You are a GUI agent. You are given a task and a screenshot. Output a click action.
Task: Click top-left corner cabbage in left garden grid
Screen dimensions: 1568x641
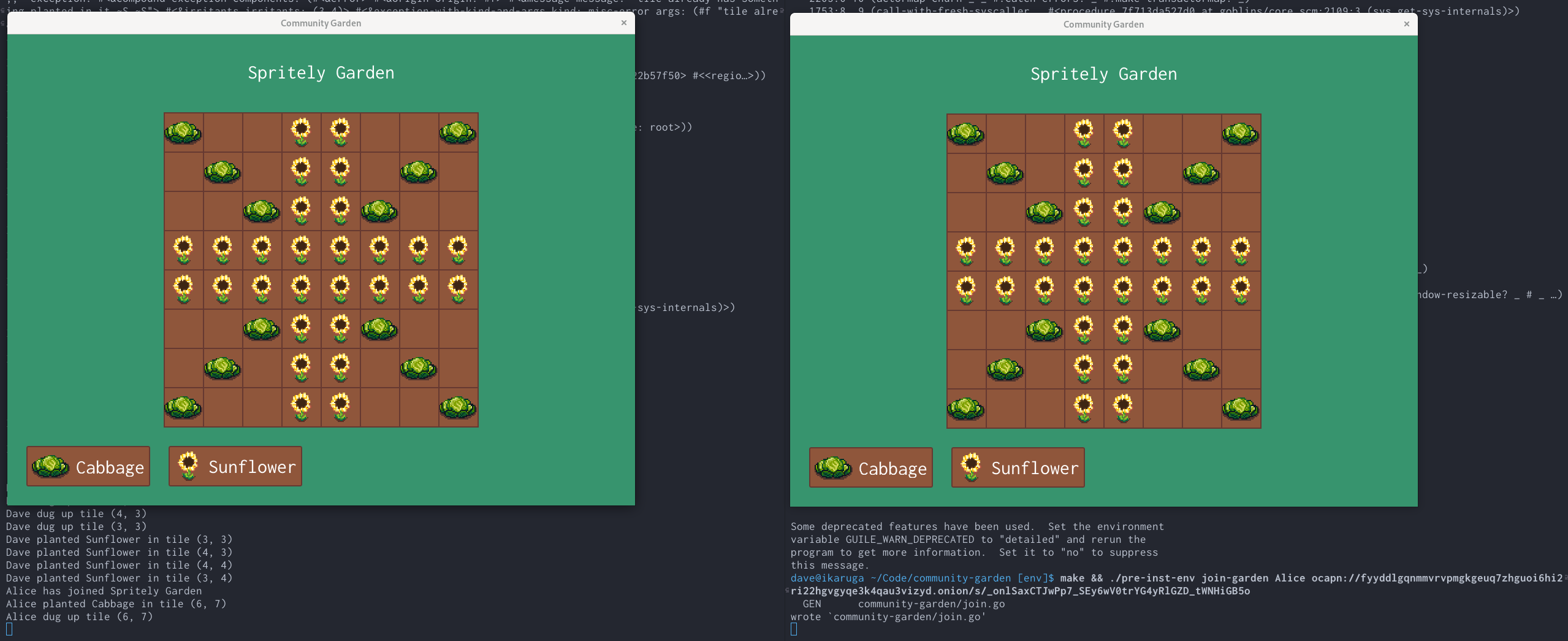tap(183, 132)
